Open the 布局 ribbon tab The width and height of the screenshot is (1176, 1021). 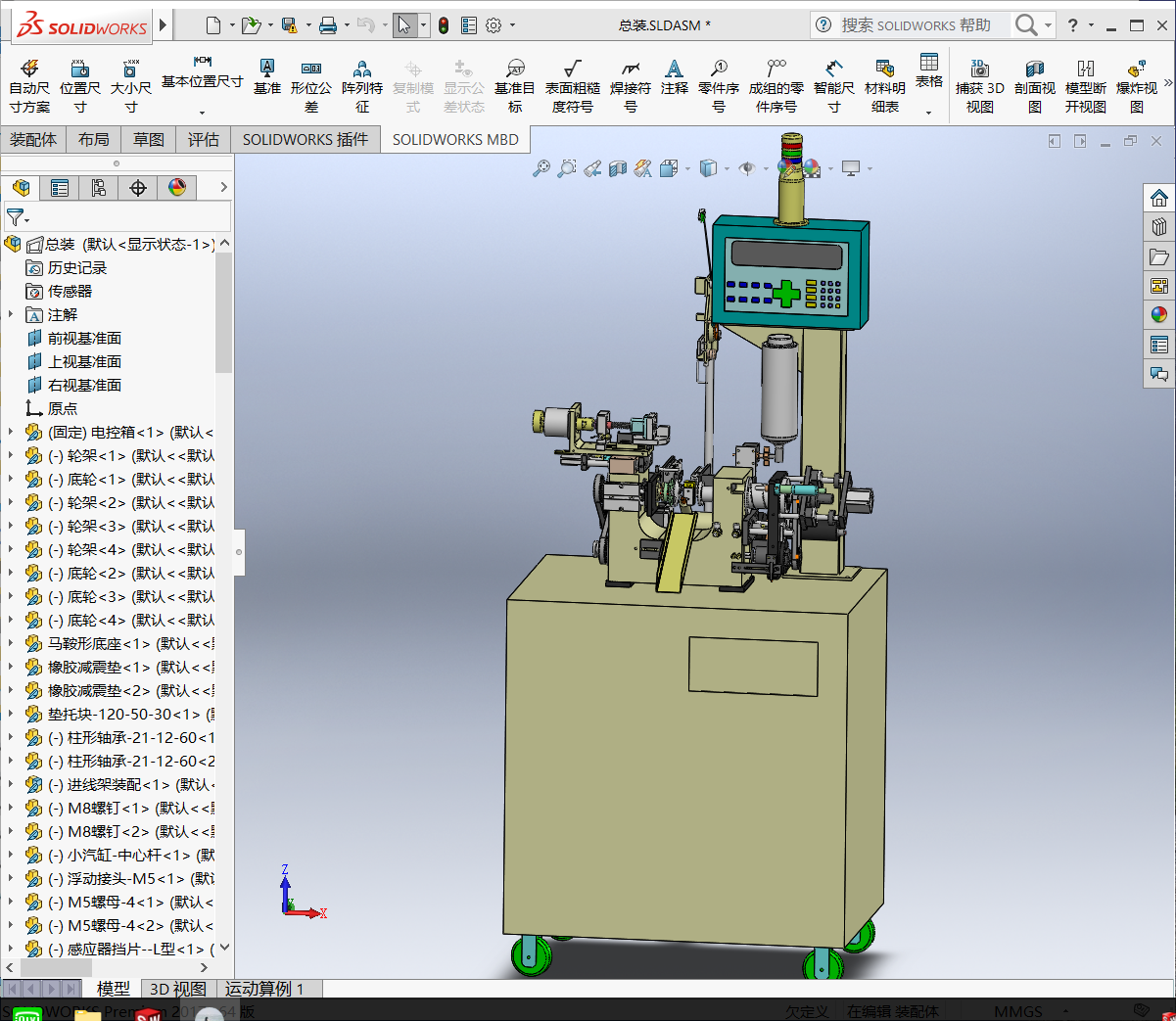tap(94, 140)
